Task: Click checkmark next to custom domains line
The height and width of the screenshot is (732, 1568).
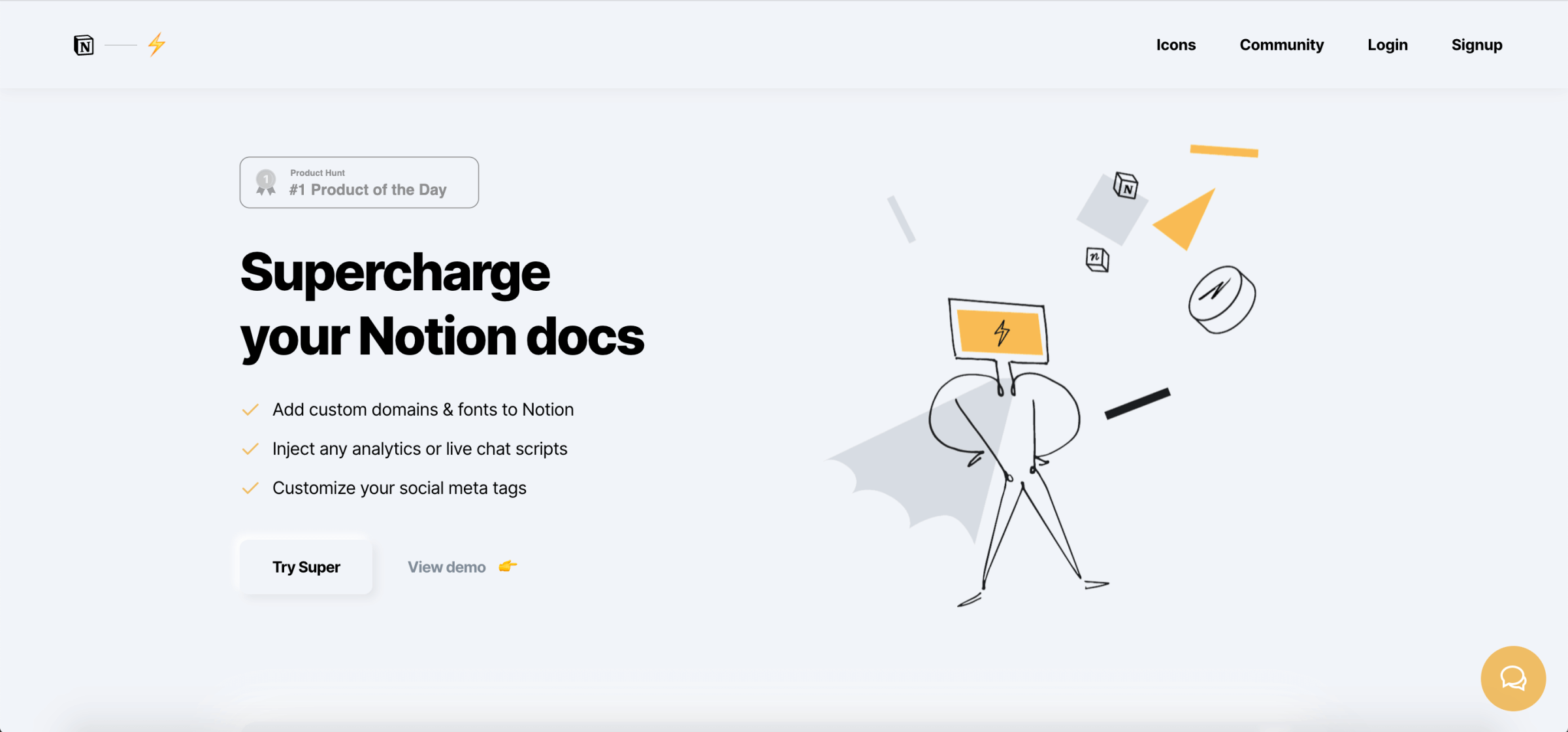Action: point(250,410)
